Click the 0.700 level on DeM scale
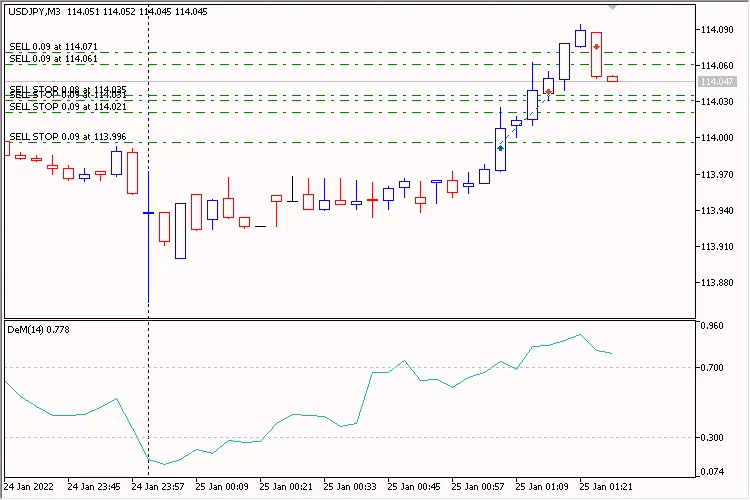Image resolution: width=750 pixels, height=500 pixels. tap(712, 368)
